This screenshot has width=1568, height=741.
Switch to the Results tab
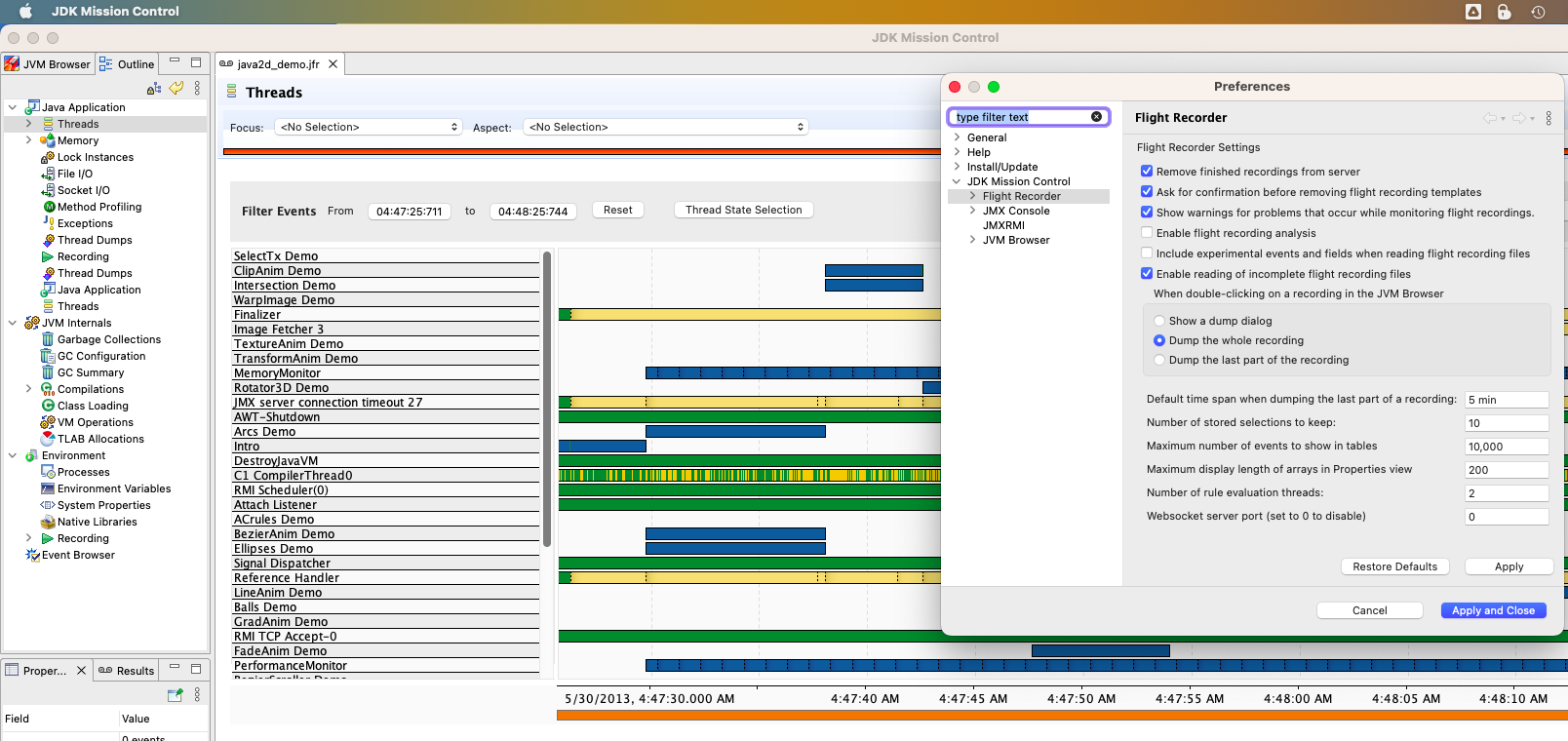pos(127,671)
